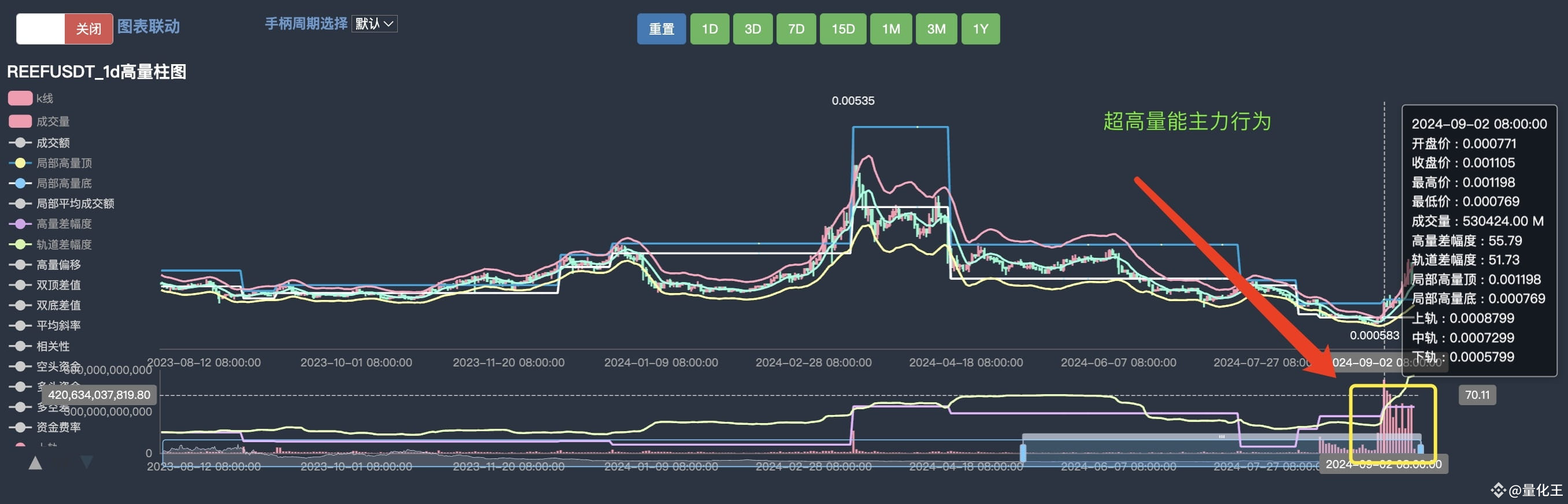Viewport: 1568px width, 504px height.
Task: Click the 手柄周期选择 label
Action: pyautogui.click(x=306, y=23)
